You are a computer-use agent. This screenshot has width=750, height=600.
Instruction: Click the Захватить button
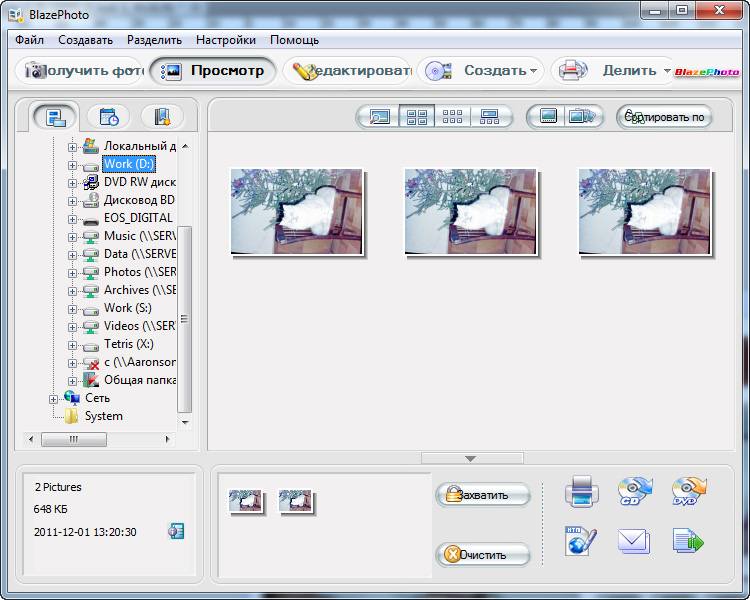483,495
